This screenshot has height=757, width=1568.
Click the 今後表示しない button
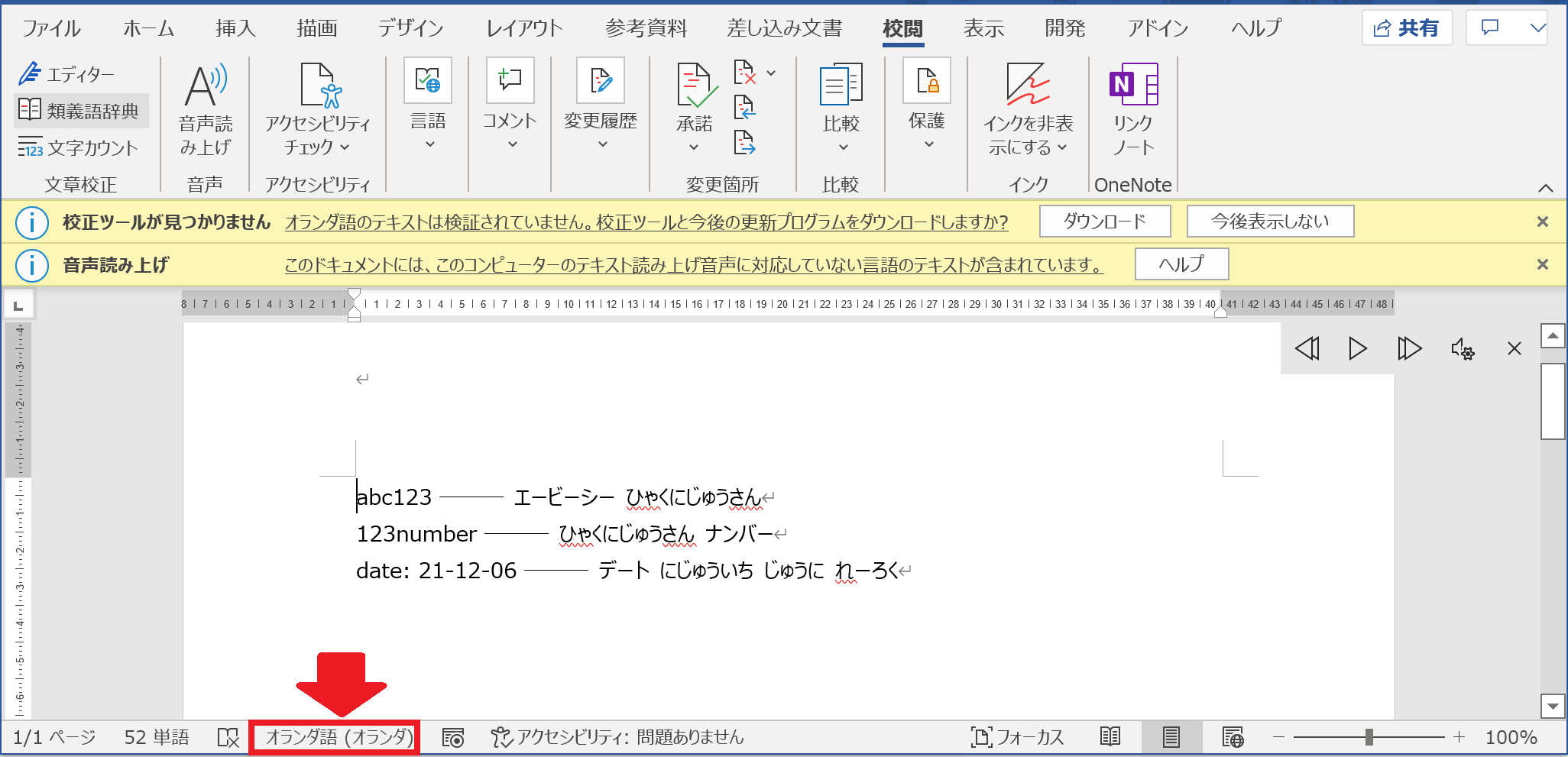[1270, 222]
